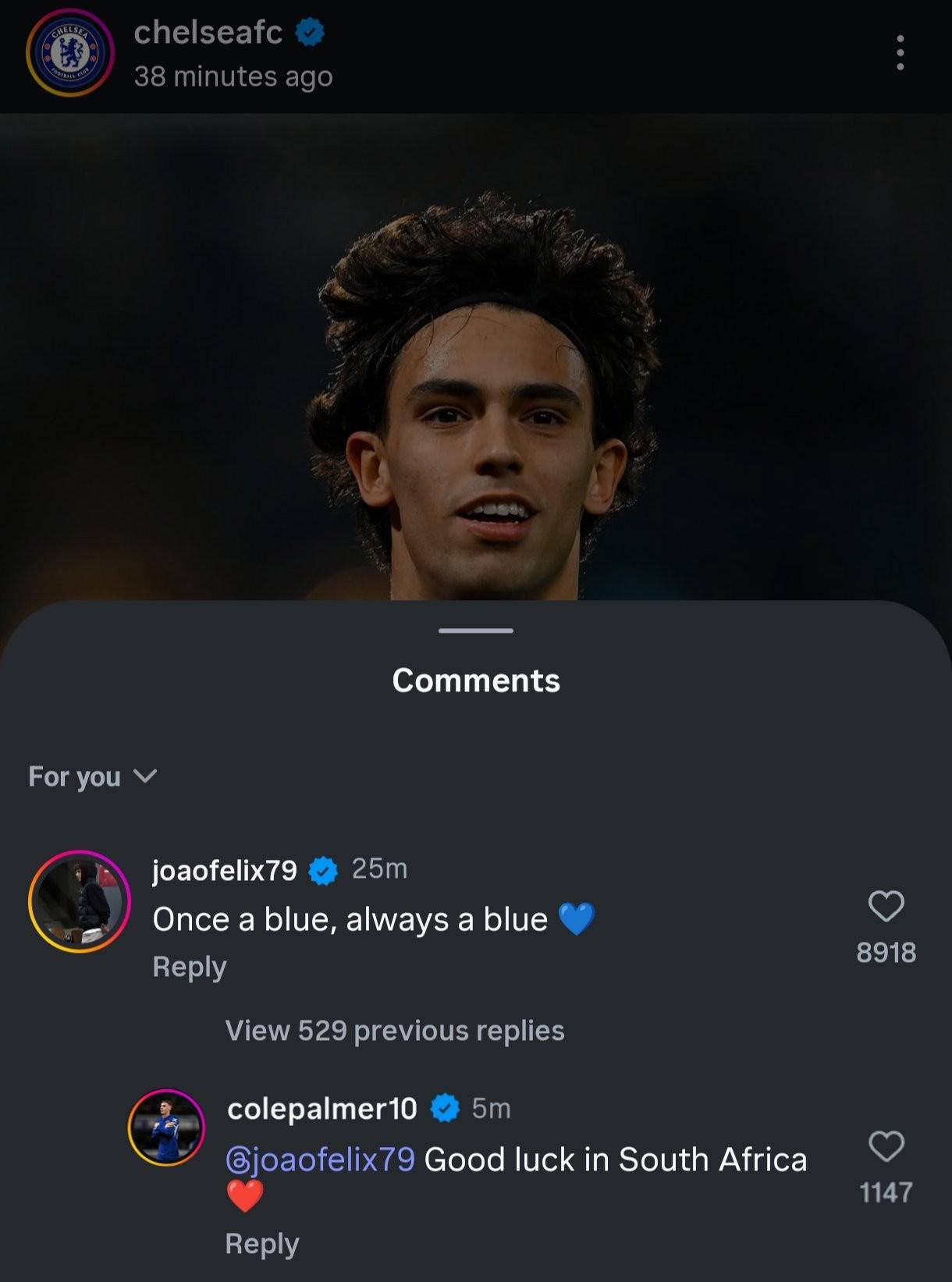952x1282 pixels.
Task: Open the three-dot post options menu
Action: (x=900, y=53)
